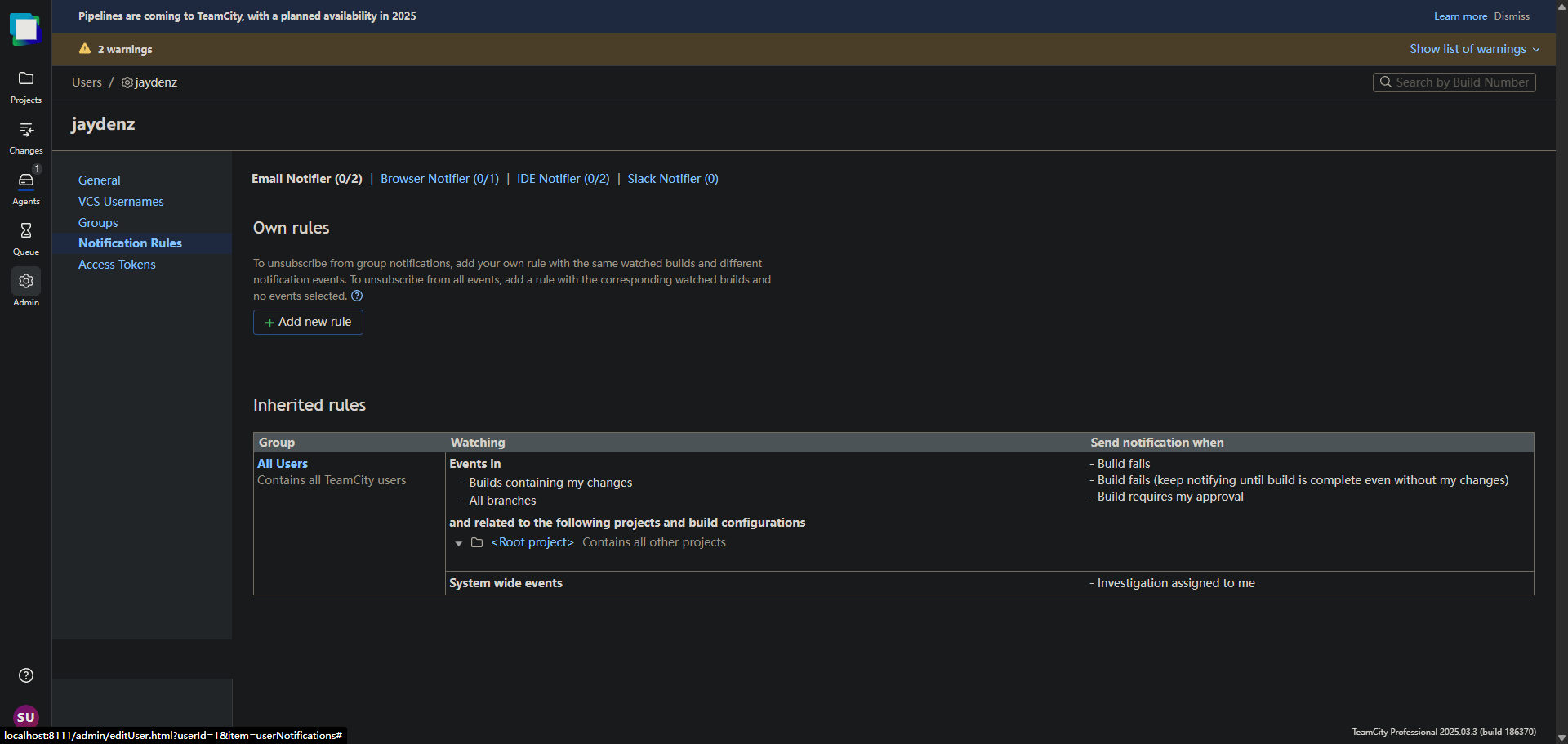The height and width of the screenshot is (744, 1568).
Task: Click 'Build requires my approval' text
Action: [1170, 497]
